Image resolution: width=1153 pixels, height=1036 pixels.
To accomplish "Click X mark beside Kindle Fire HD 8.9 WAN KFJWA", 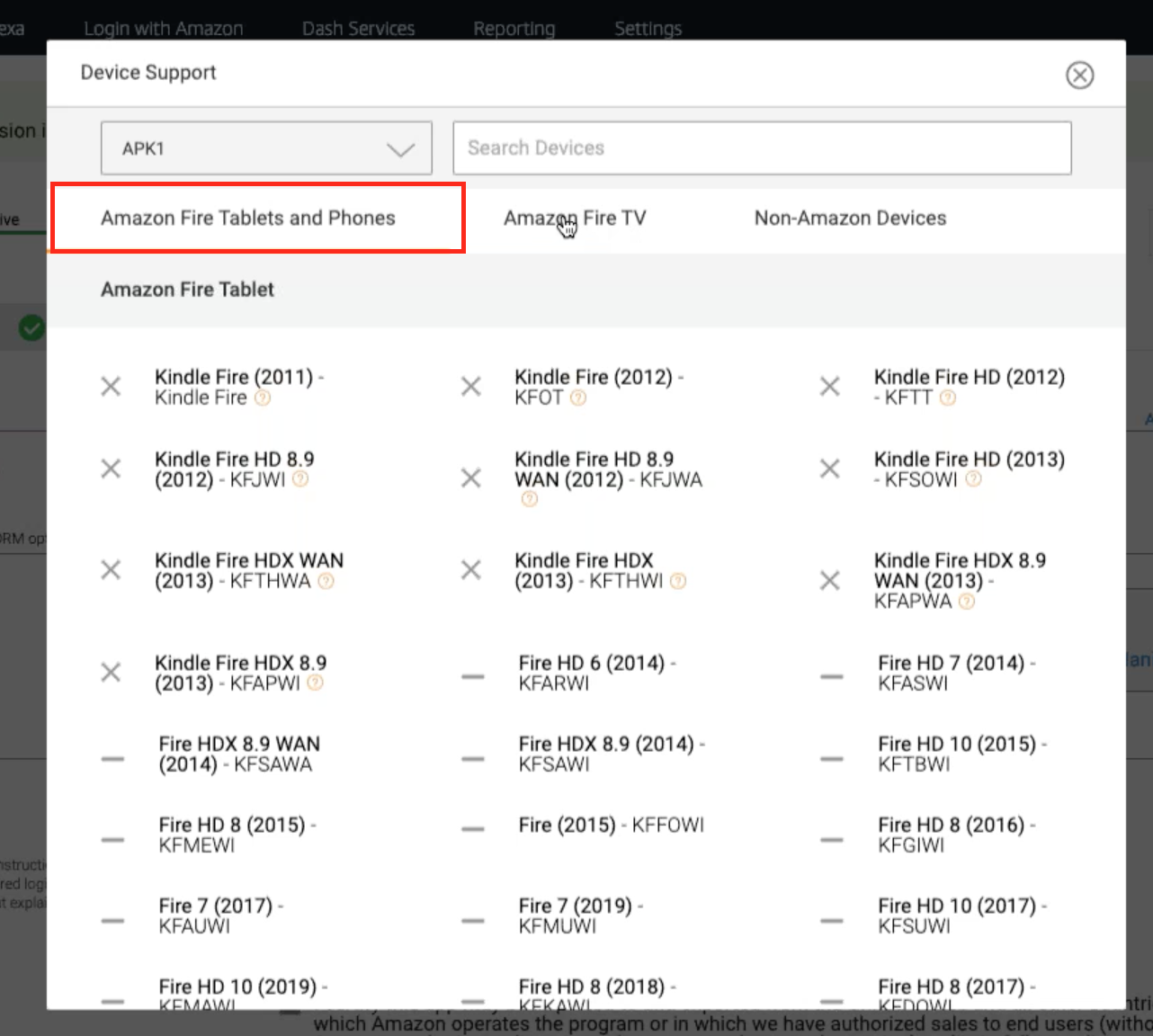I will [x=470, y=478].
